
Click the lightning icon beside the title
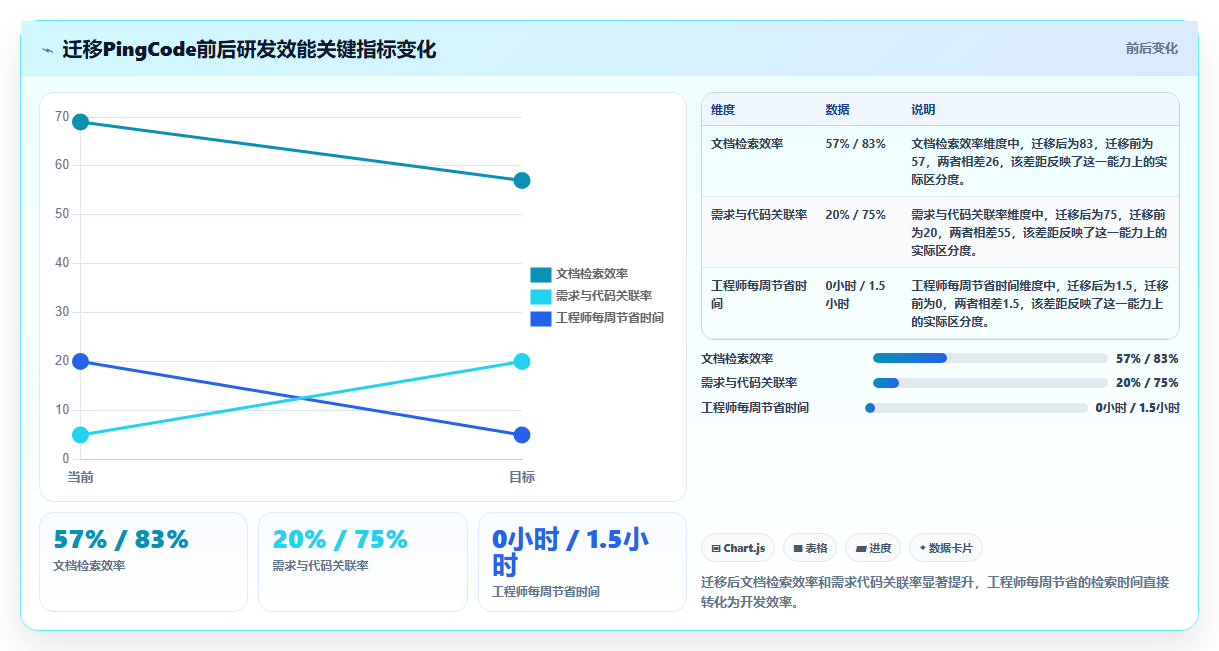click(47, 49)
